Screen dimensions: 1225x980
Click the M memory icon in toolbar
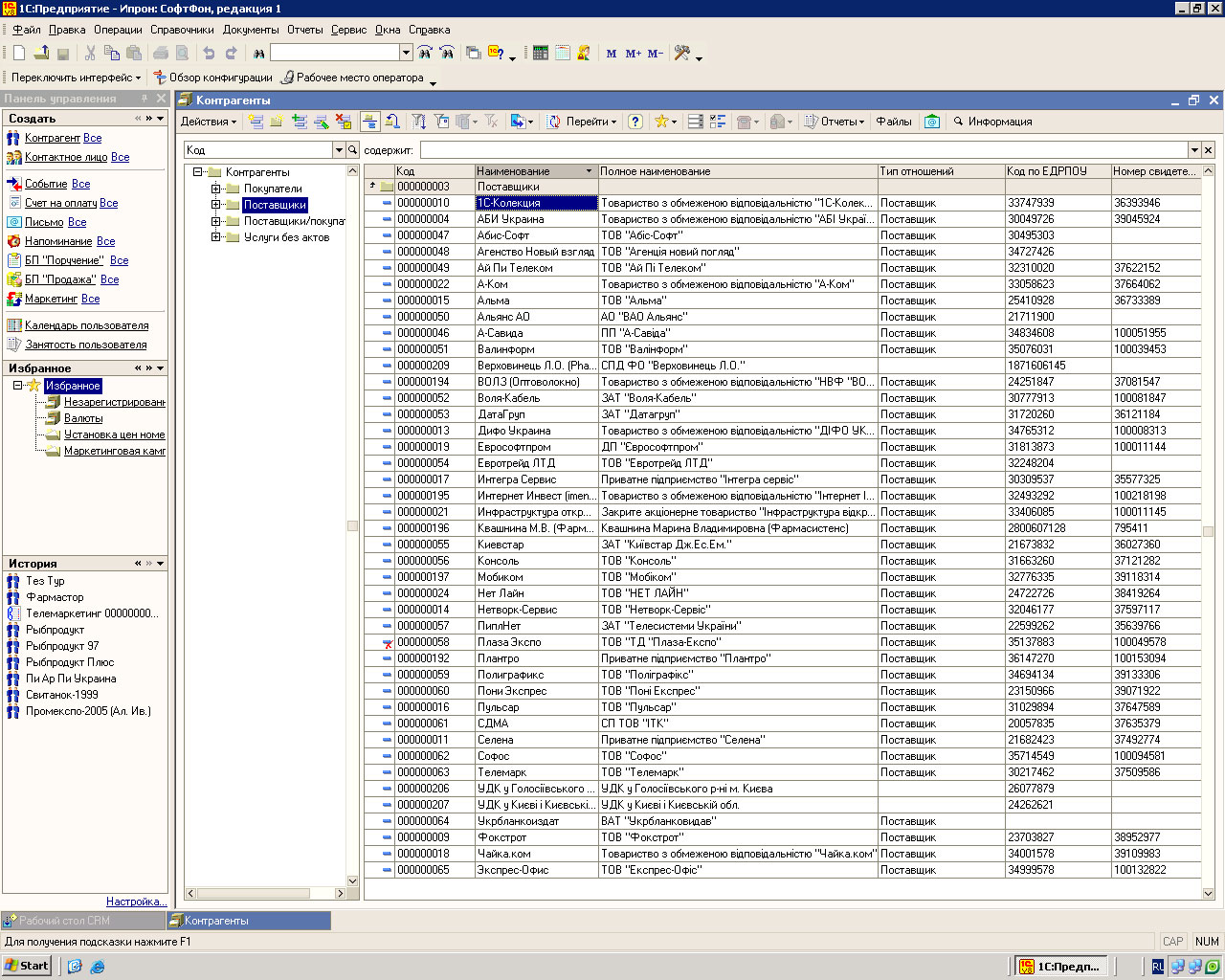coord(612,53)
